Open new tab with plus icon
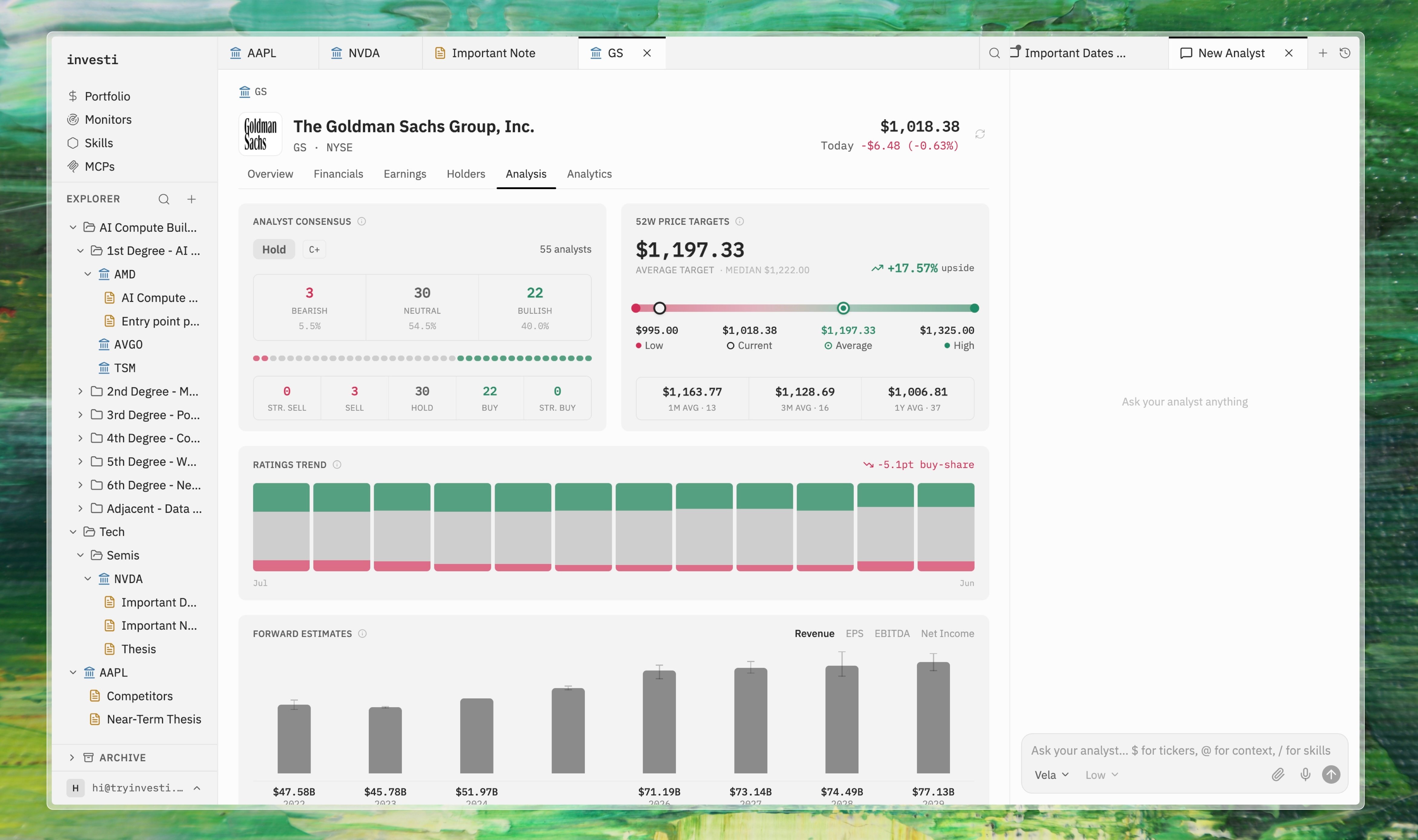Viewport: 1418px width, 840px height. (x=1323, y=53)
